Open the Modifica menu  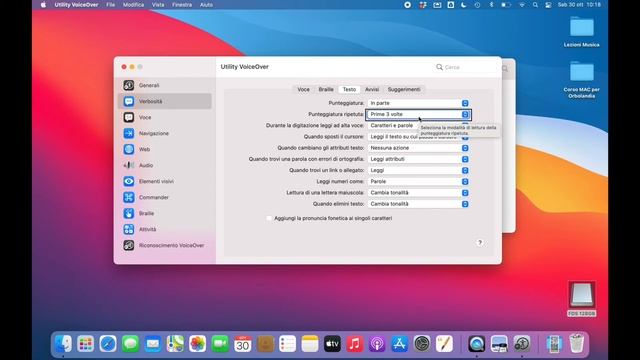click(133, 5)
